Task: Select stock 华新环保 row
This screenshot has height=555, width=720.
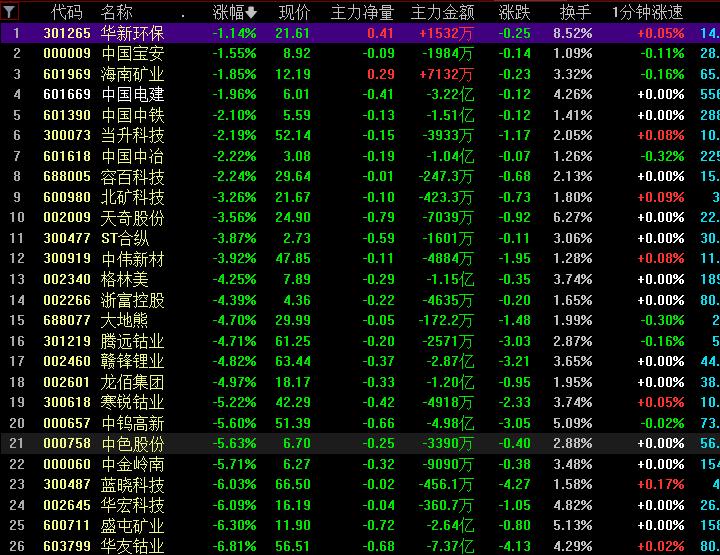Action: [x=360, y=33]
